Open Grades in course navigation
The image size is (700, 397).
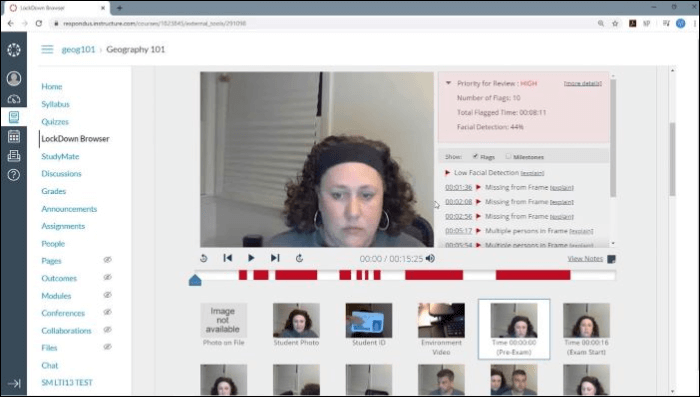[x=54, y=191]
